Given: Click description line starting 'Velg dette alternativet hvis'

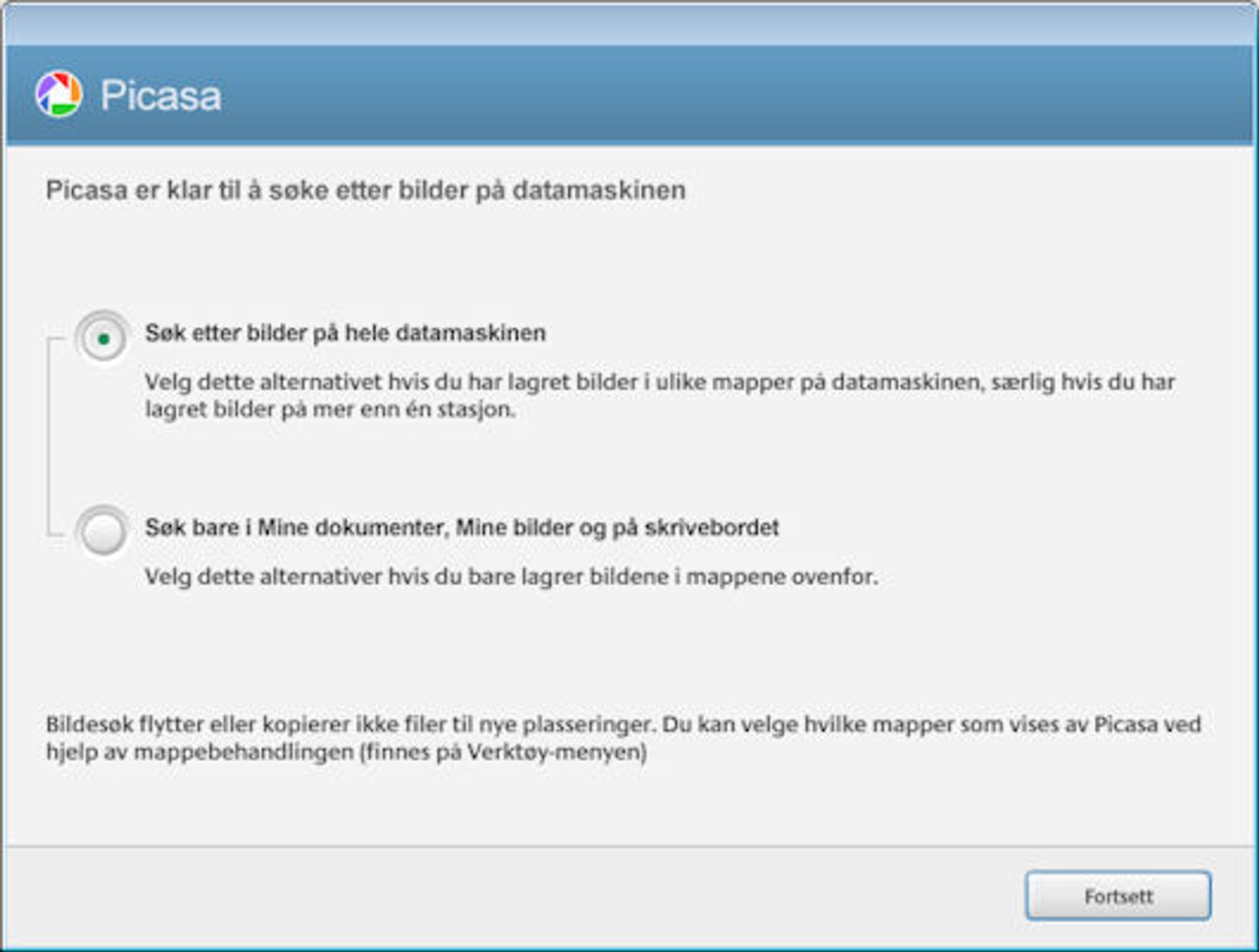Looking at the screenshot, I should (660, 382).
